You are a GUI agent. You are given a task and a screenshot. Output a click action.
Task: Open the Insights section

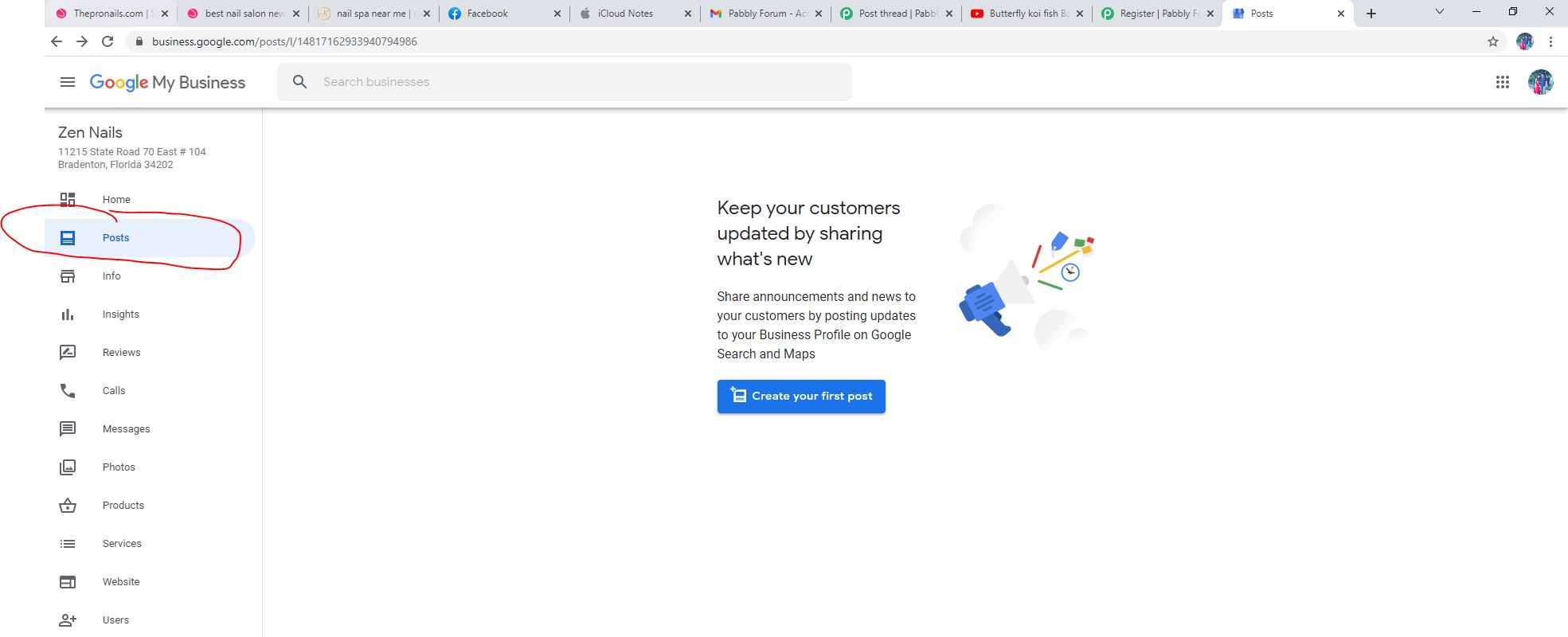pyautogui.click(x=120, y=314)
